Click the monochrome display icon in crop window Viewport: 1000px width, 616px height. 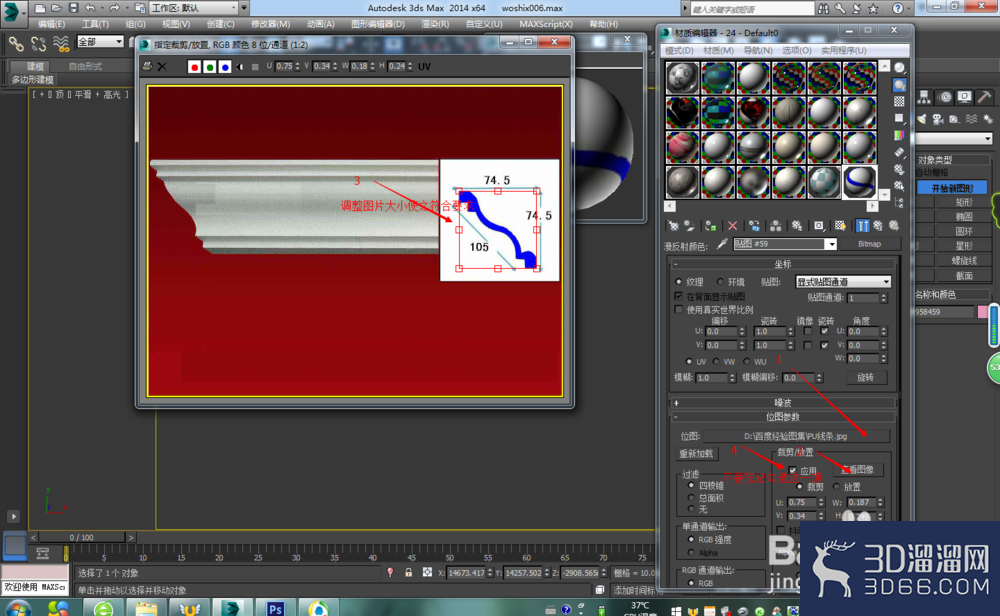click(x=255, y=67)
